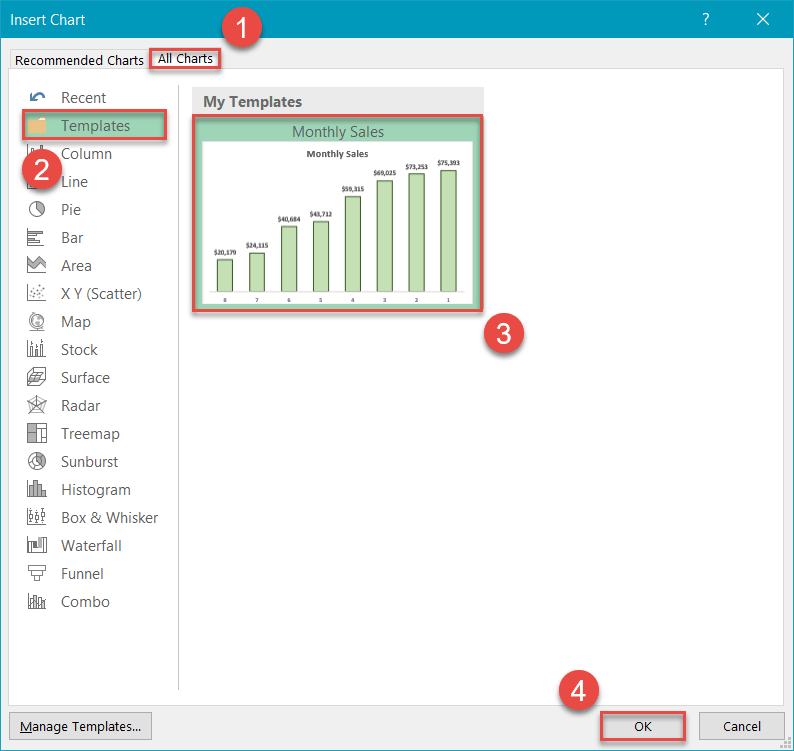Choose the Combo chart label

[85, 602]
